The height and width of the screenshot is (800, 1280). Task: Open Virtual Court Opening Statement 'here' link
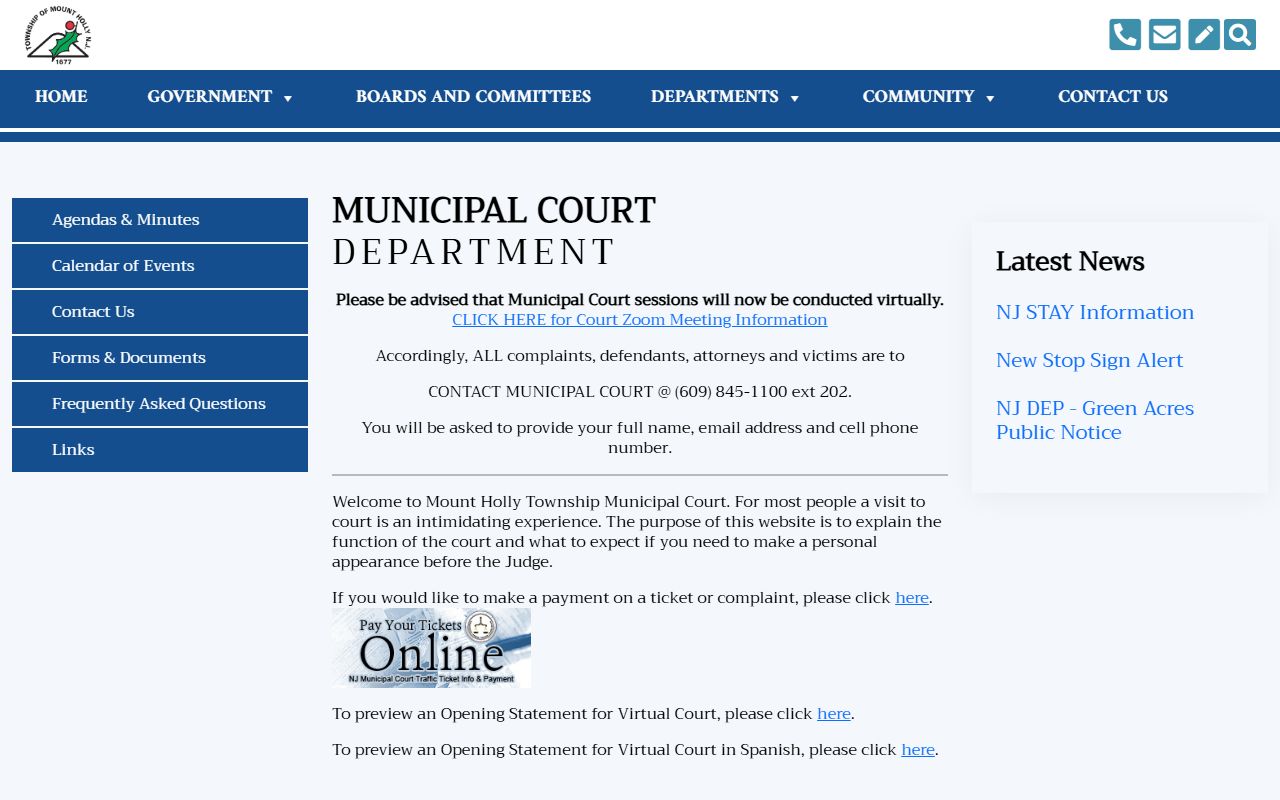coord(834,714)
